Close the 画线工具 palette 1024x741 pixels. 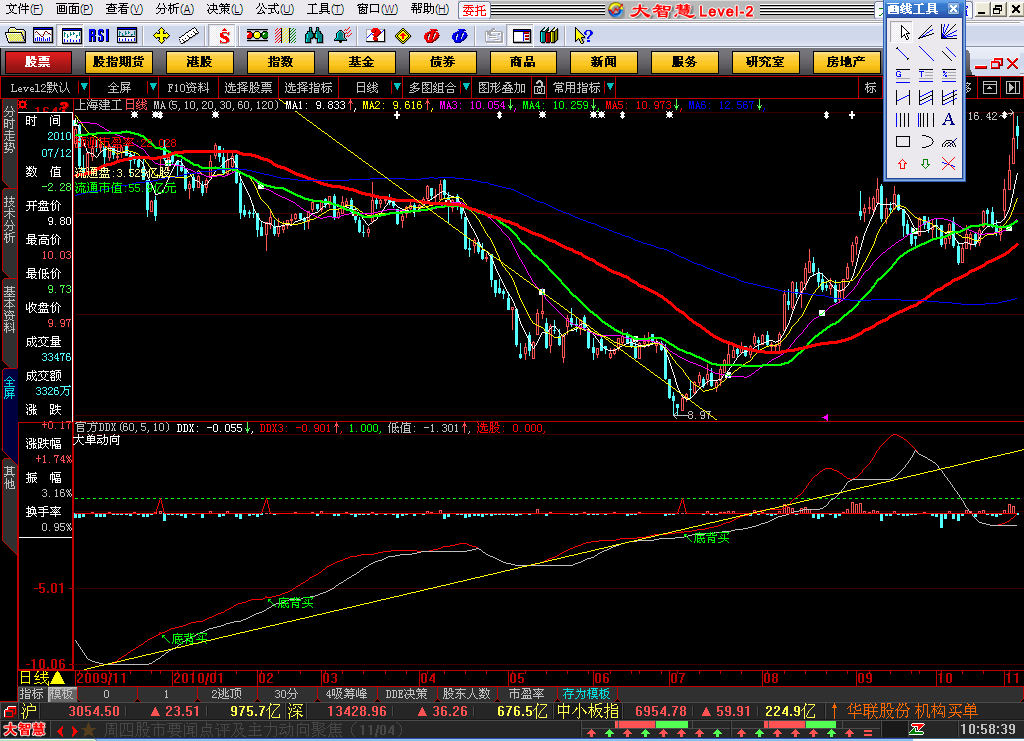click(x=954, y=9)
